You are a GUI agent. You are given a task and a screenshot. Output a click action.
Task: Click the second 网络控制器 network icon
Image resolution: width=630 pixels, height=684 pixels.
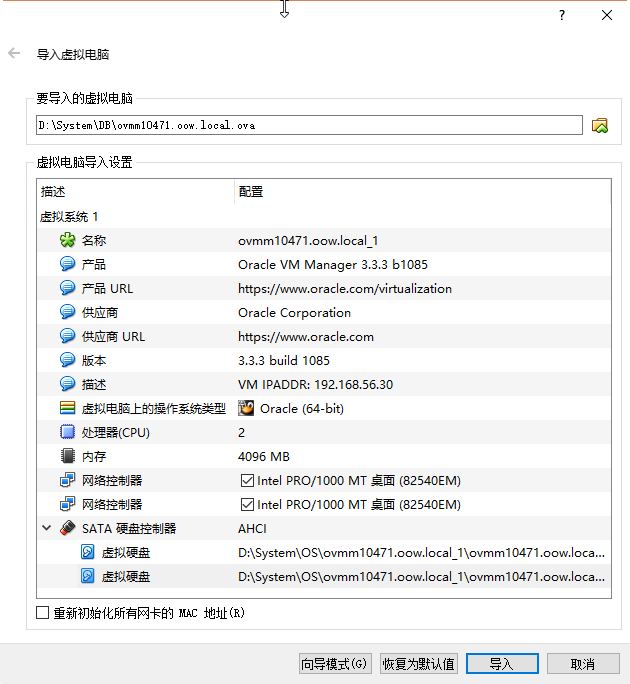(67, 504)
